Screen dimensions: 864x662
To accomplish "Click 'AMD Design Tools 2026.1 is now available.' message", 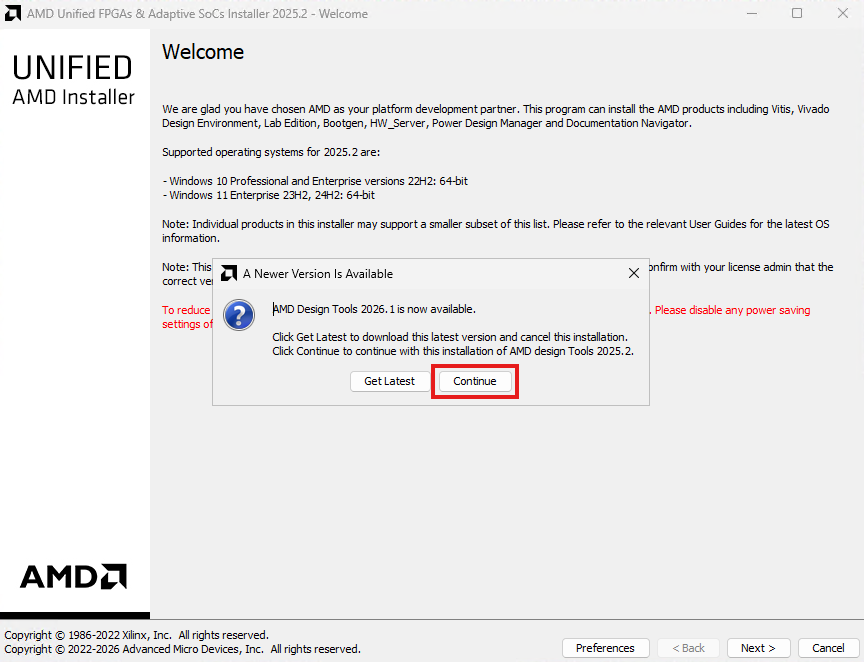I will click(374, 309).
